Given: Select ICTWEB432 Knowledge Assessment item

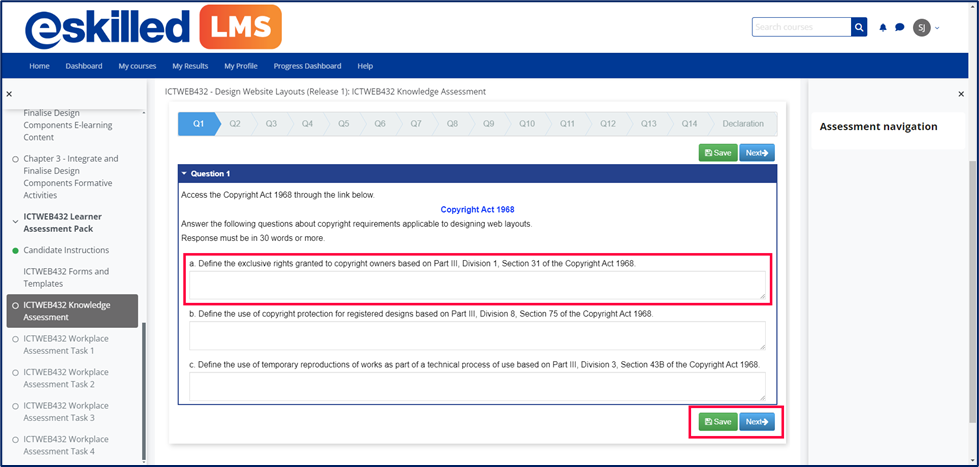Looking at the screenshot, I should [72, 311].
